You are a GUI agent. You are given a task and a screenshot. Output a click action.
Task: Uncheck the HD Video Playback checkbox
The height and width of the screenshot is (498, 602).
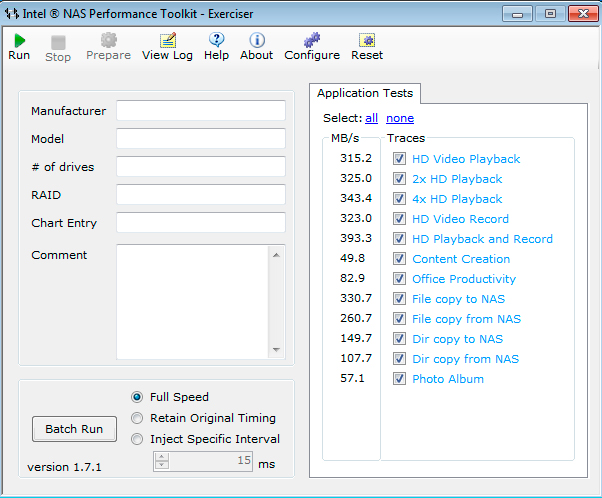coord(399,159)
